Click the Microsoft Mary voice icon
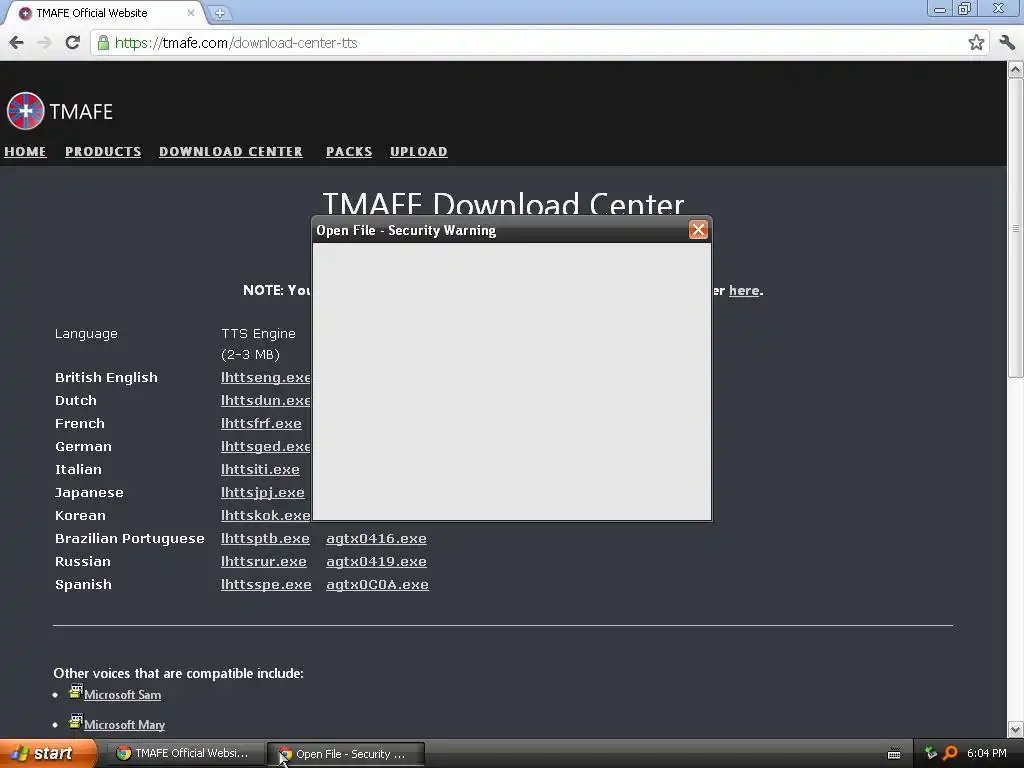This screenshot has height=768, width=1024. click(76, 721)
